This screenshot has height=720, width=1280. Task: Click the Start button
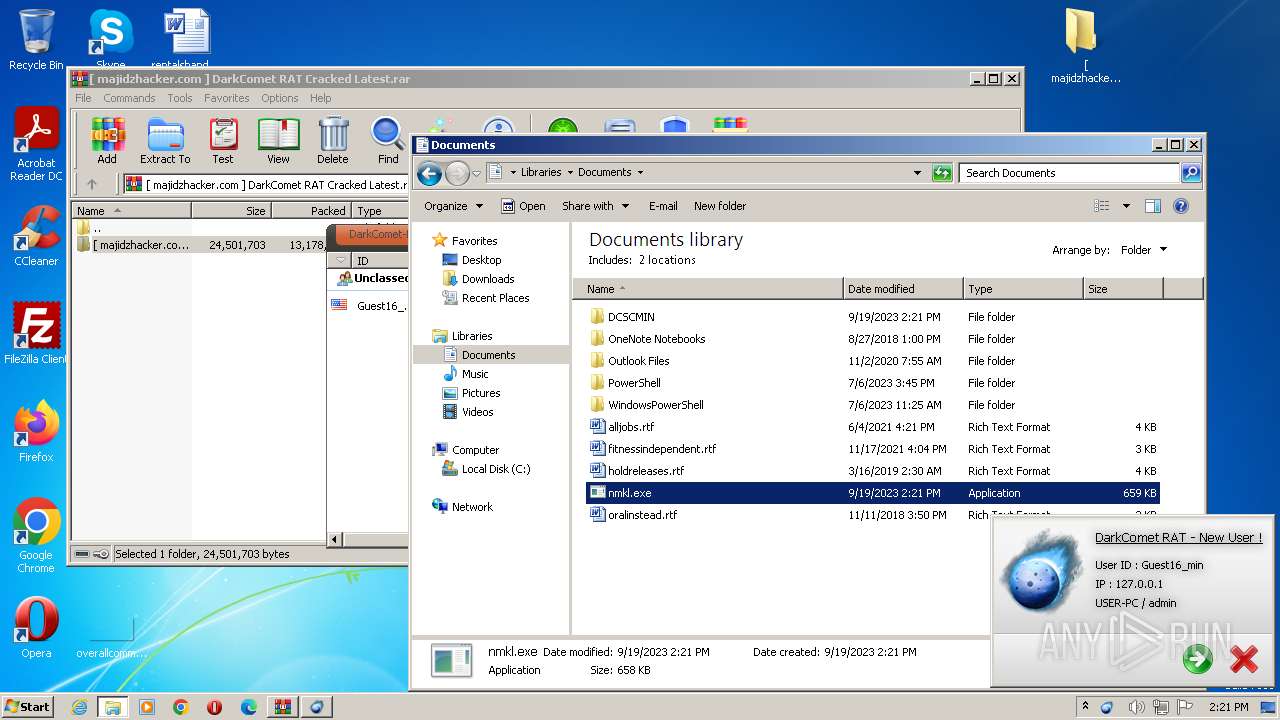pyautogui.click(x=28, y=707)
